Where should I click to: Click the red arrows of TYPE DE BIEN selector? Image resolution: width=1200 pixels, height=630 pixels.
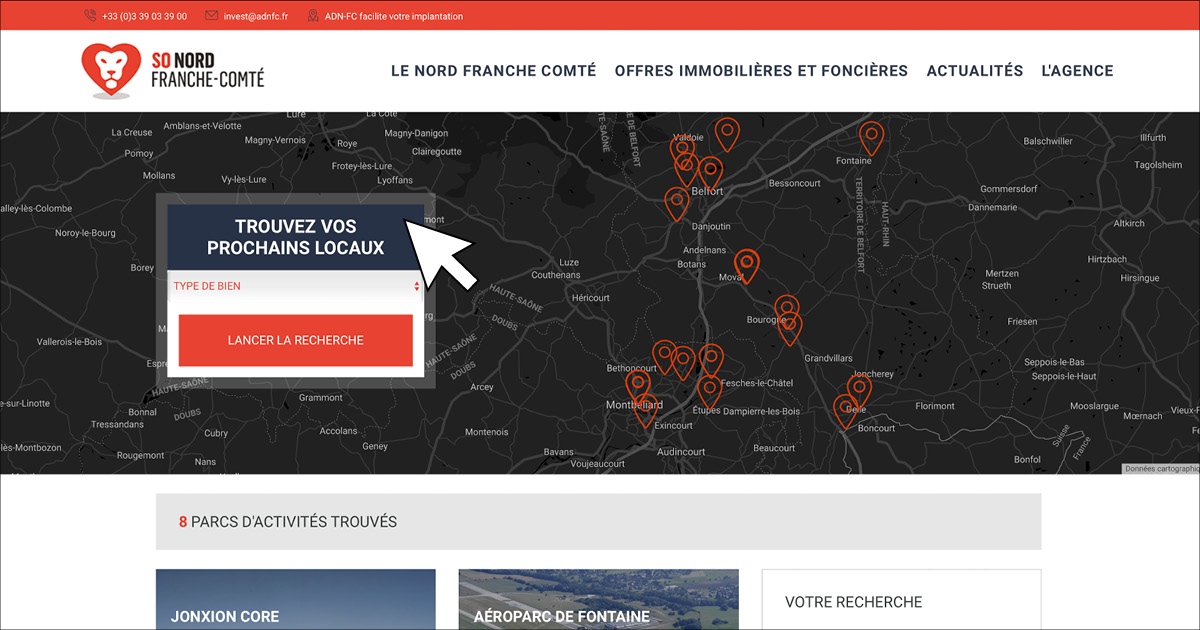point(417,286)
